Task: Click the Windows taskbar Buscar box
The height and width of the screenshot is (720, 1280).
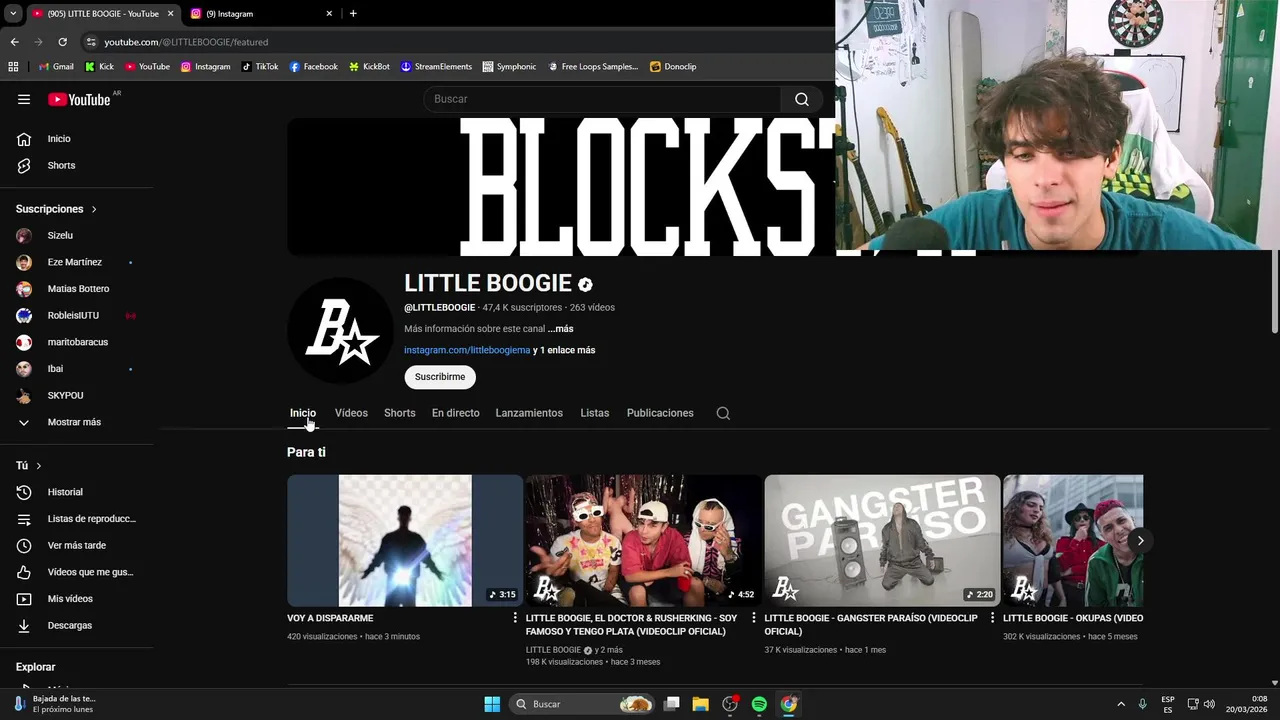Action: [583, 704]
